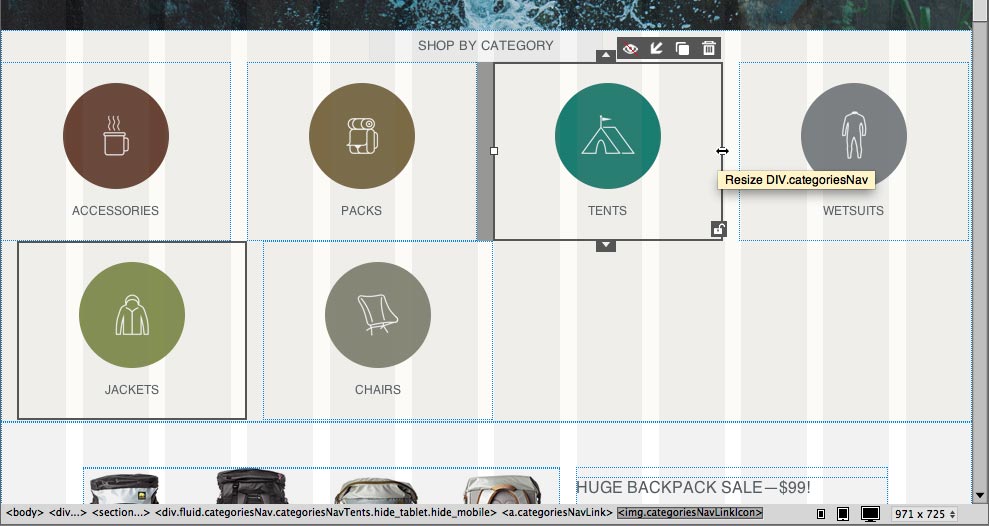The width and height of the screenshot is (989, 526).
Task: Select the section... tag in tag selector
Action: tap(121, 512)
